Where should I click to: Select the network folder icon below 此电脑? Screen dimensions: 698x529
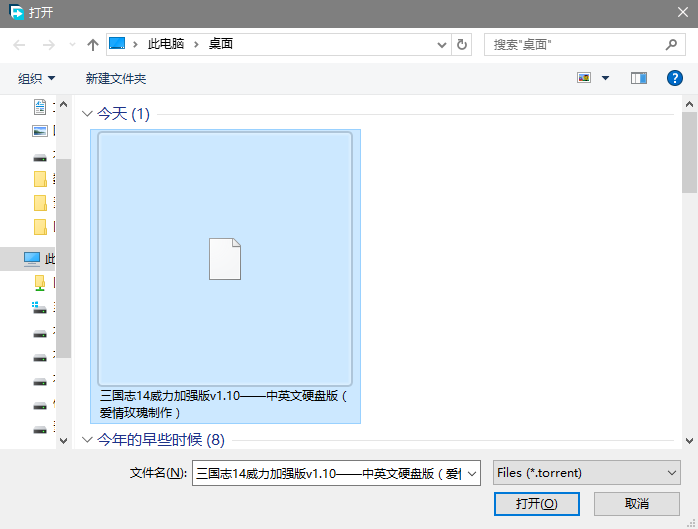pyautogui.click(x=40, y=283)
